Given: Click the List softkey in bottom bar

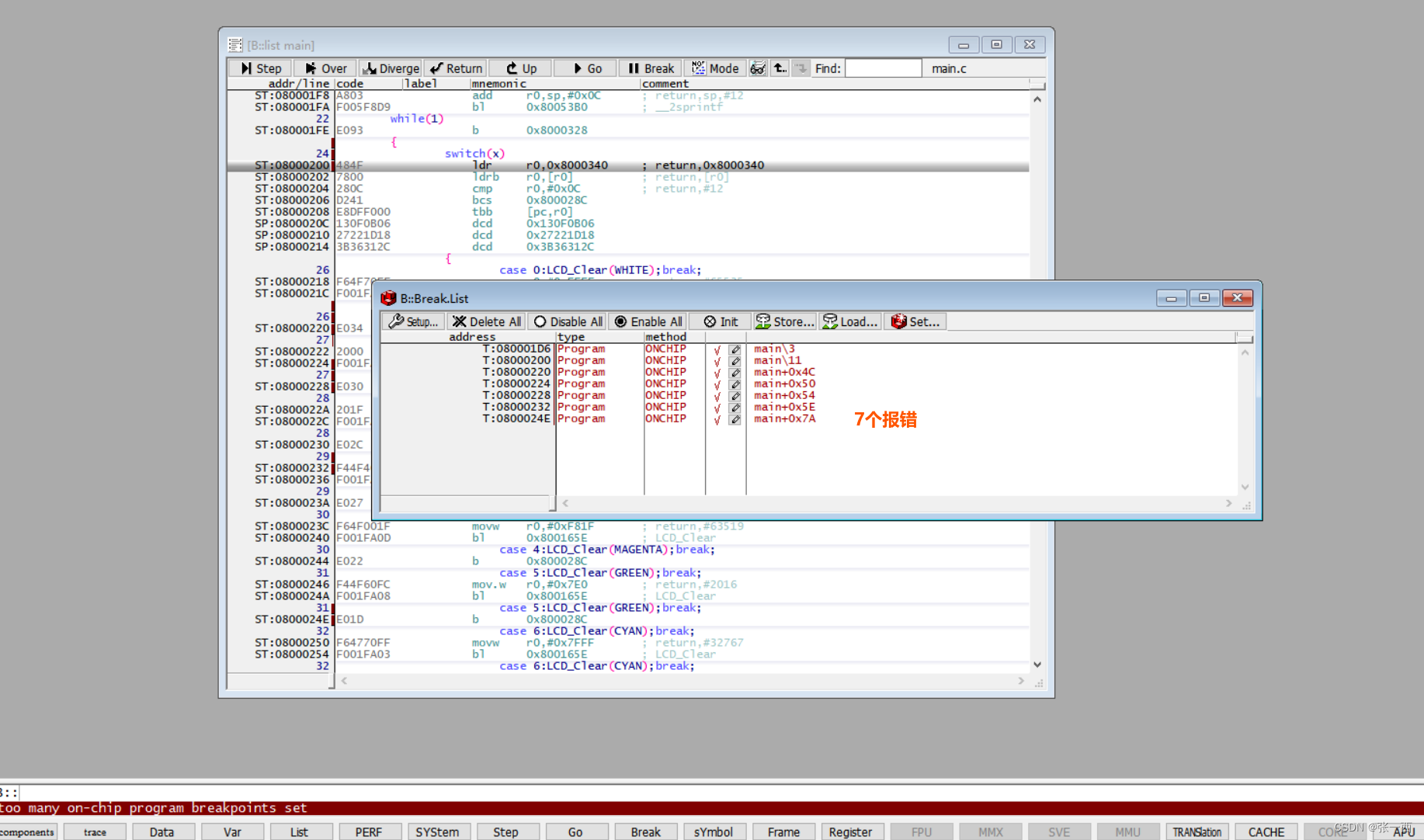Looking at the screenshot, I should [x=300, y=831].
